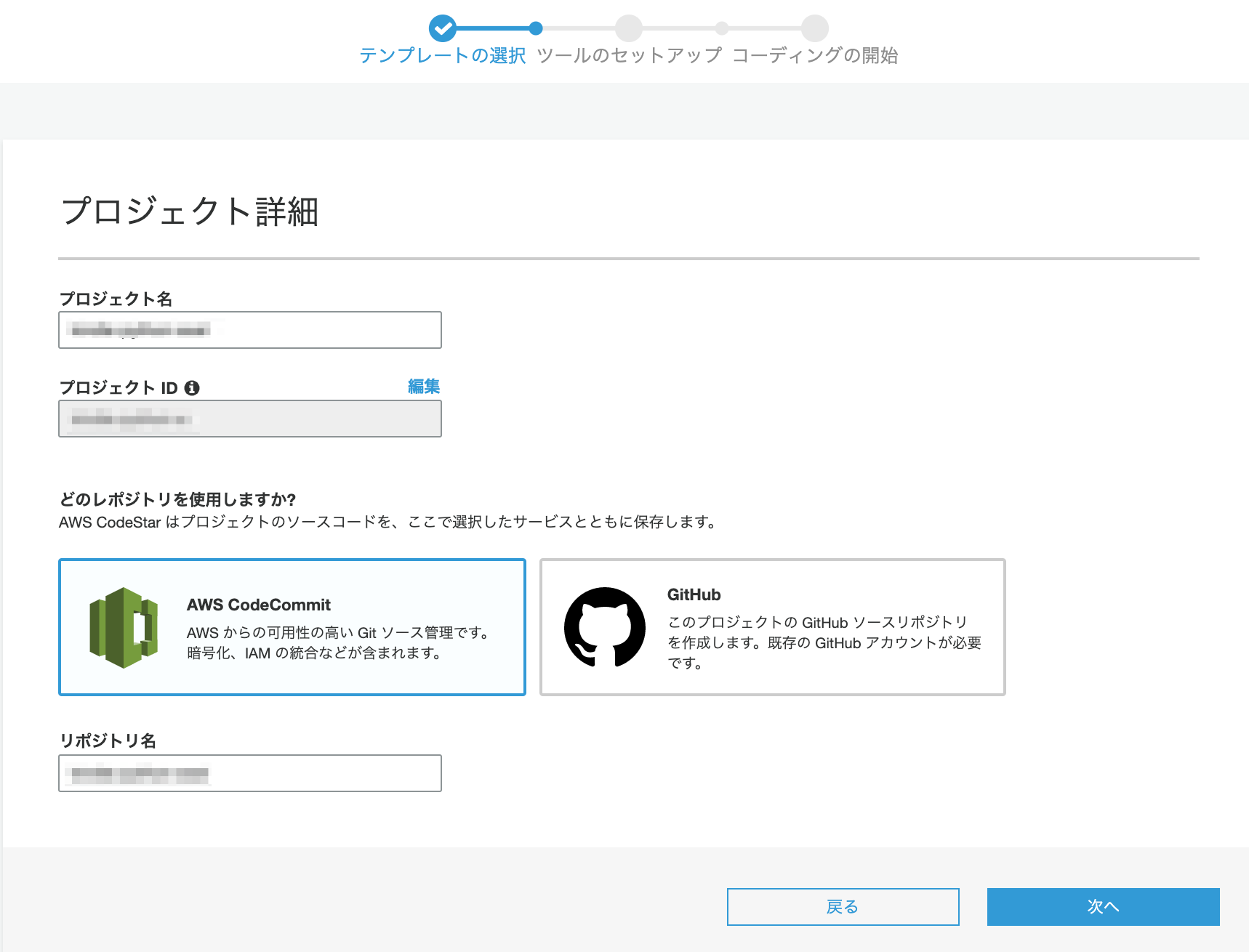Click the AWS CodeCommit green logo icon
Image resolution: width=1249 pixels, height=952 pixels.
point(124,627)
